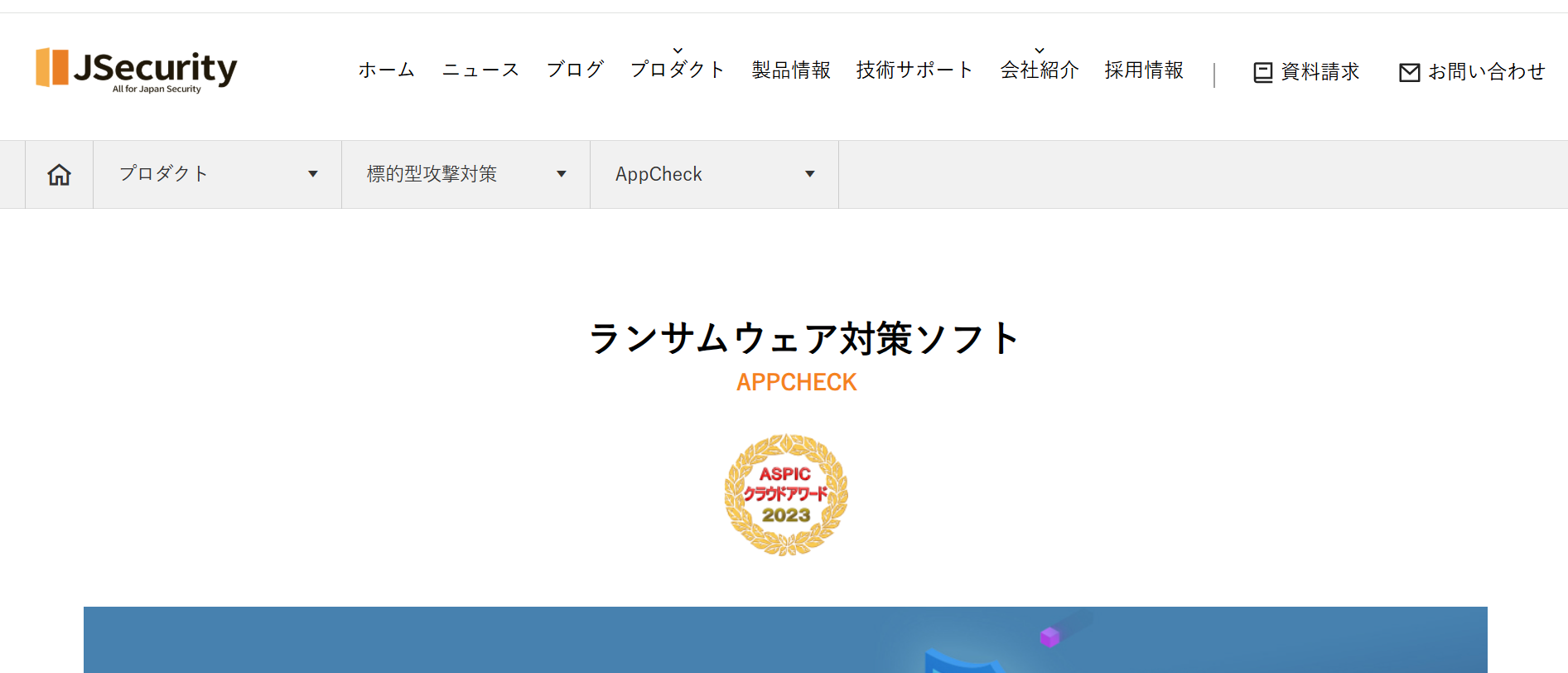Click the envelope icon beside お問い合わせ

pyautogui.click(x=1409, y=73)
